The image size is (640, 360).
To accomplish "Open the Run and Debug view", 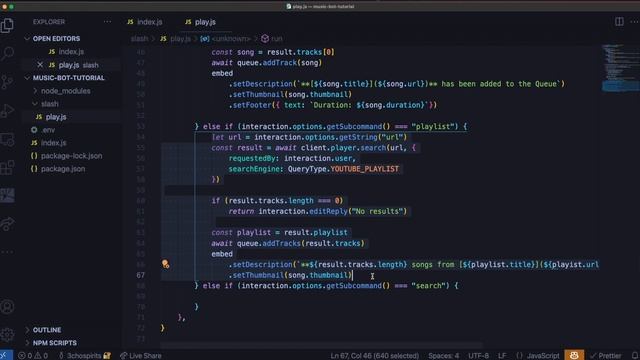I will click(7, 111).
